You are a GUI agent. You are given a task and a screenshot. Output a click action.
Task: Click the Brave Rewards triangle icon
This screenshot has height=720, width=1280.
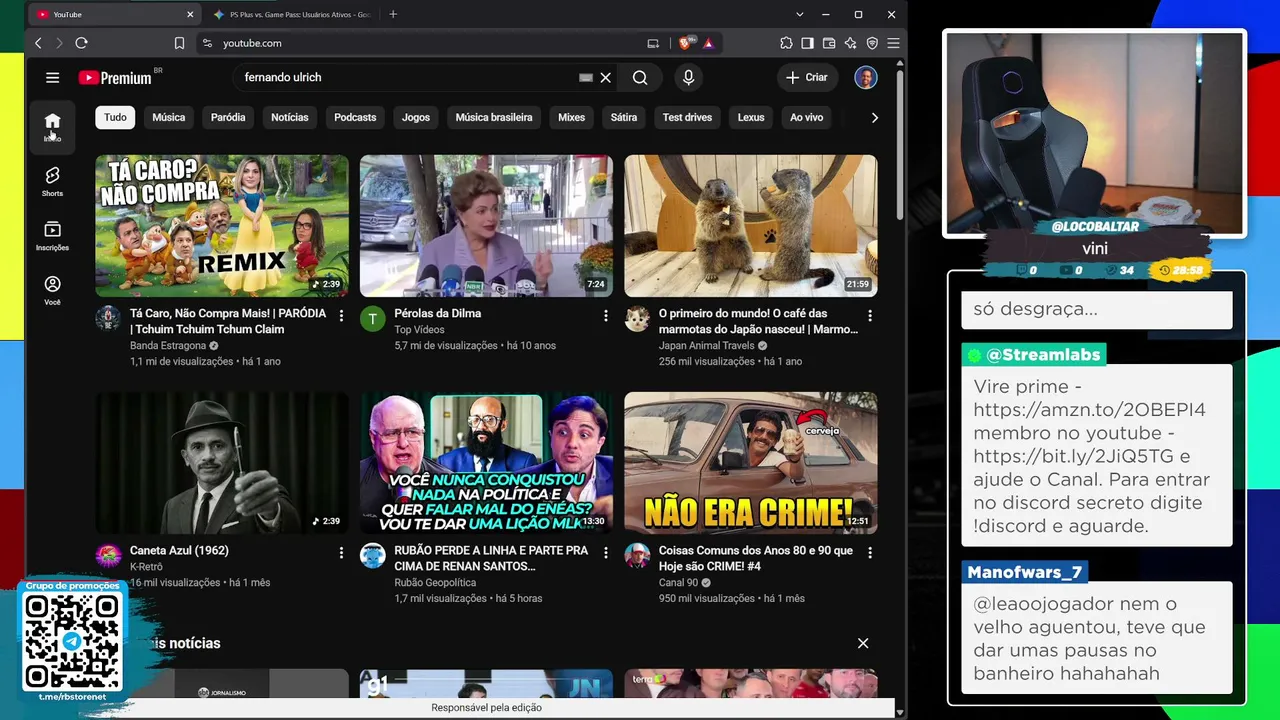tap(708, 43)
